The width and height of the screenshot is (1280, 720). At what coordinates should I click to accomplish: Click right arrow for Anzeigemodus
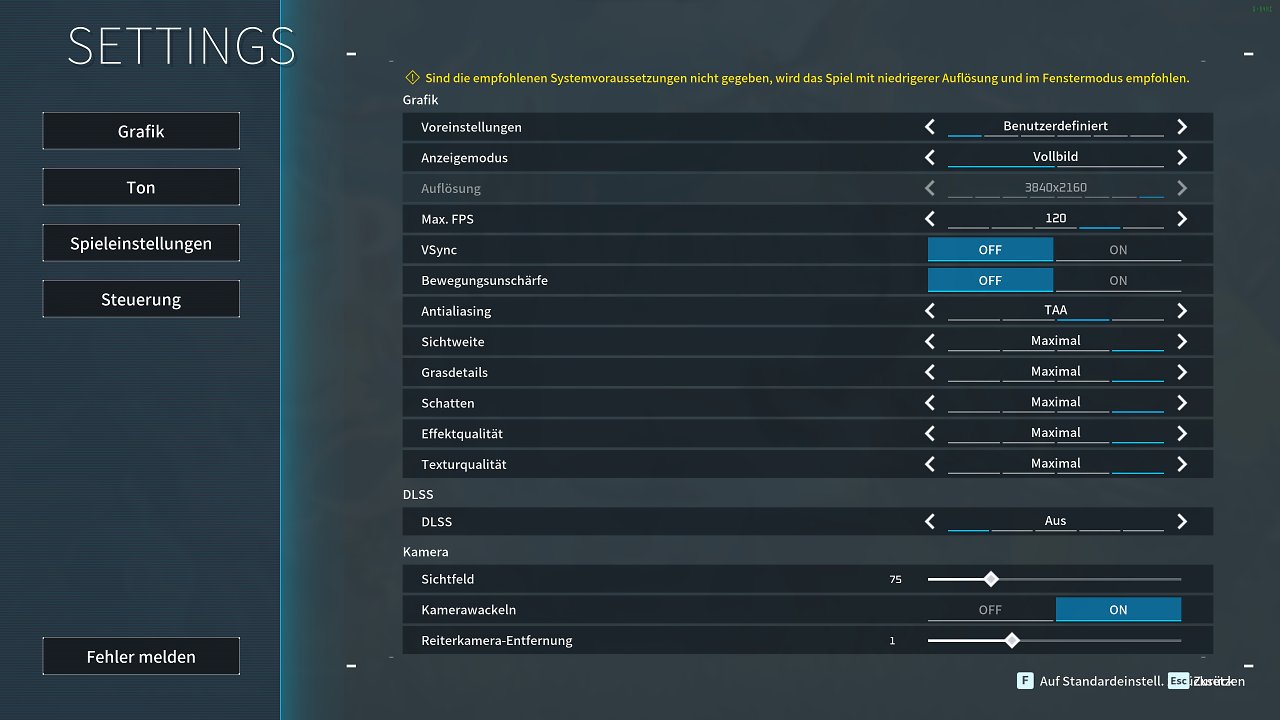pyautogui.click(x=1182, y=158)
